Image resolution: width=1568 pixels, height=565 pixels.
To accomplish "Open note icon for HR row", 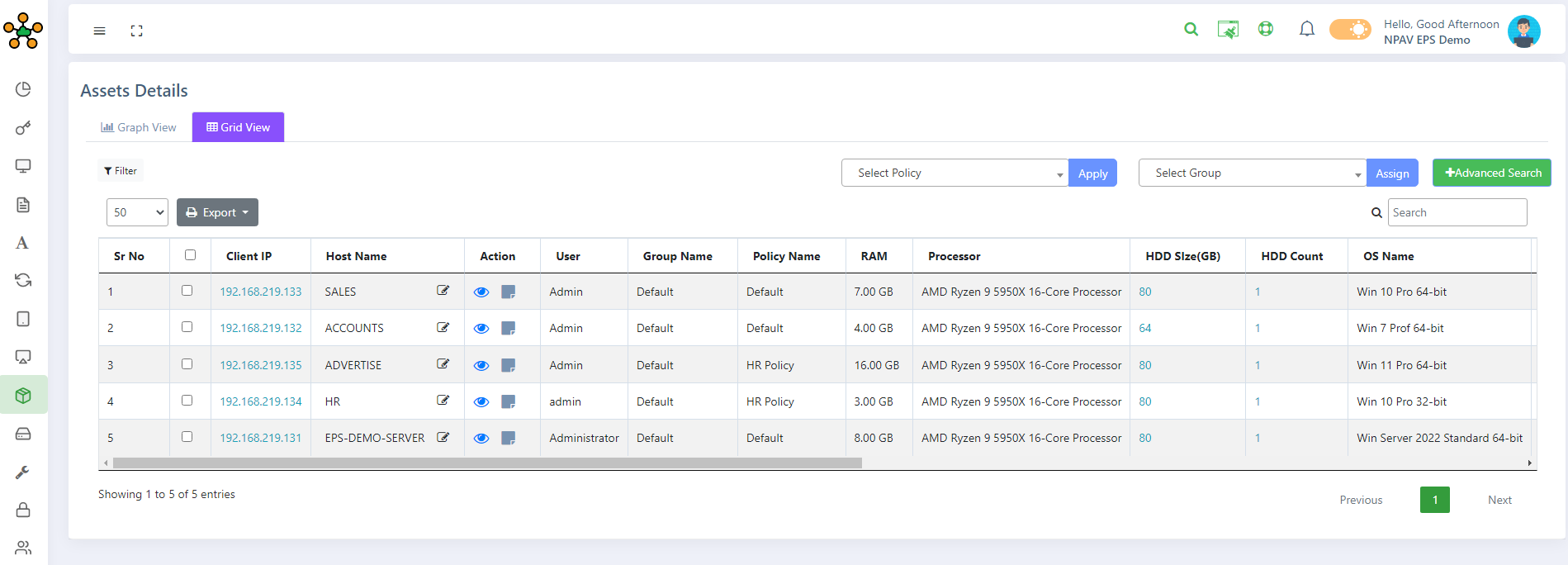I will pyautogui.click(x=509, y=401).
